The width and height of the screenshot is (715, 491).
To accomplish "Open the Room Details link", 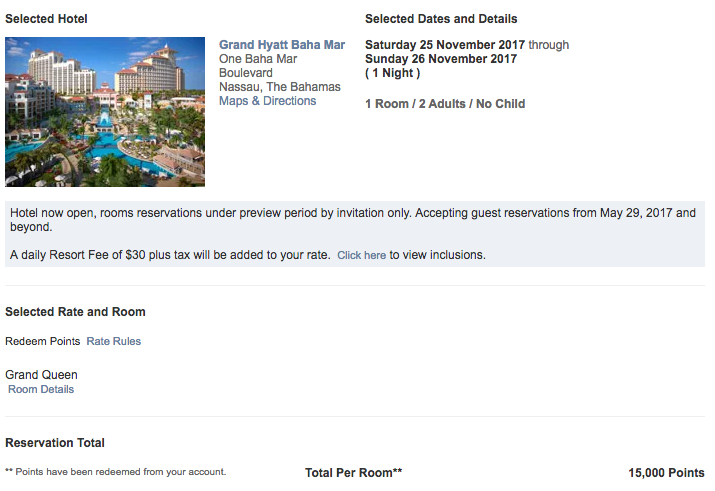I will pyautogui.click(x=41, y=389).
